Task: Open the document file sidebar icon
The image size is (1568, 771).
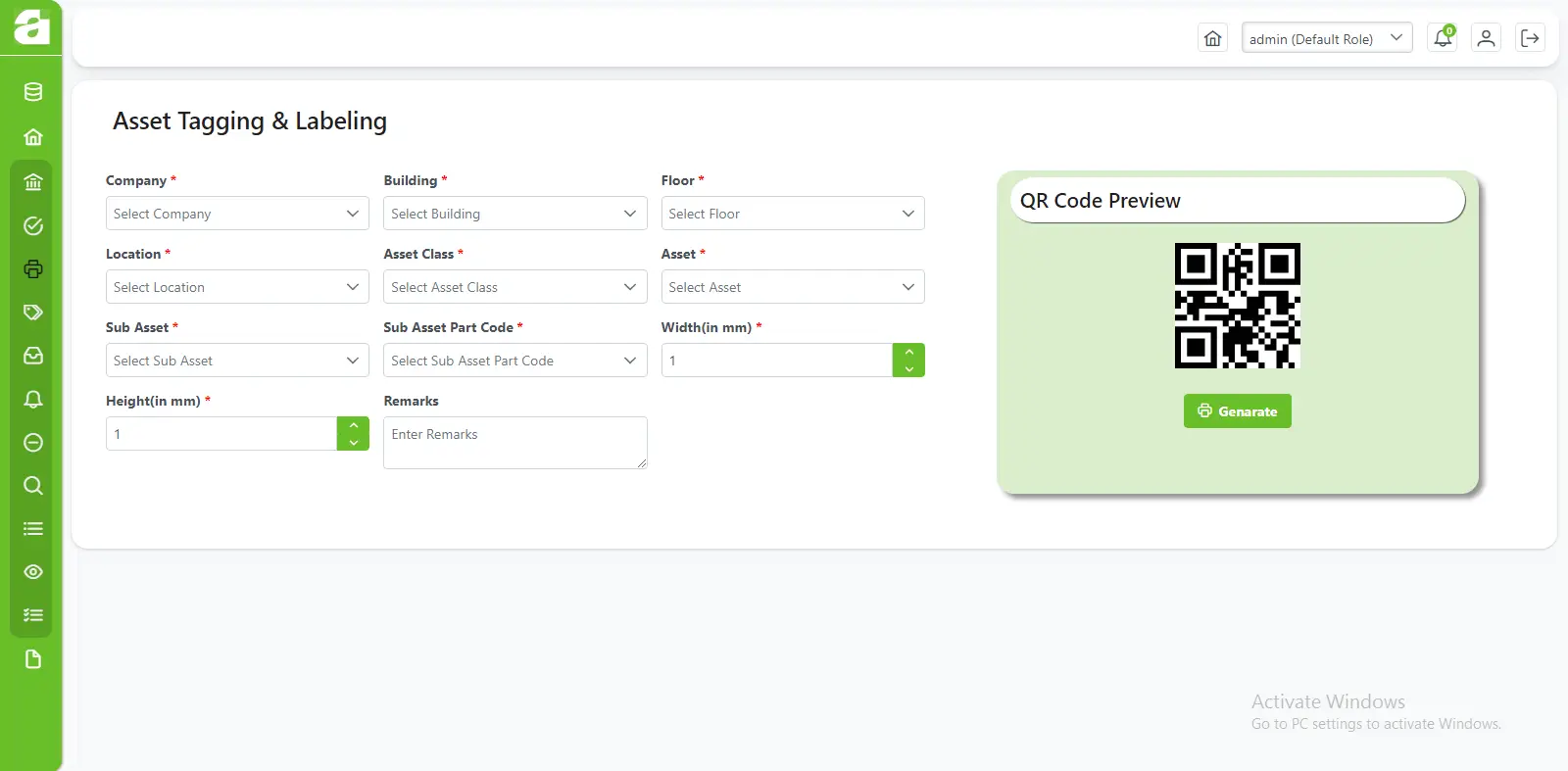Action: click(33, 659)
